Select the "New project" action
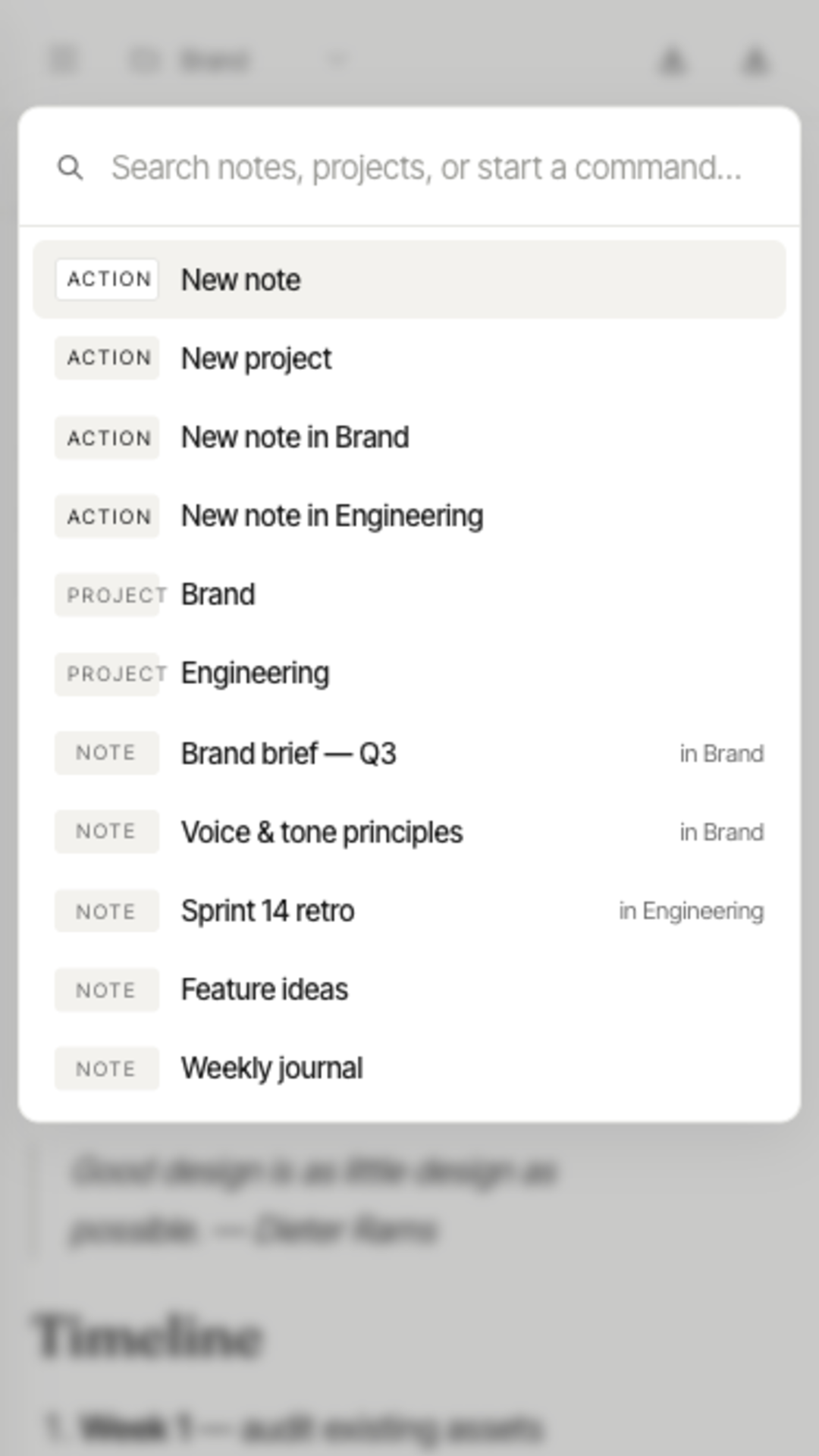The width and height of the screenshot is (819, 1456). (x=255, y=358)
